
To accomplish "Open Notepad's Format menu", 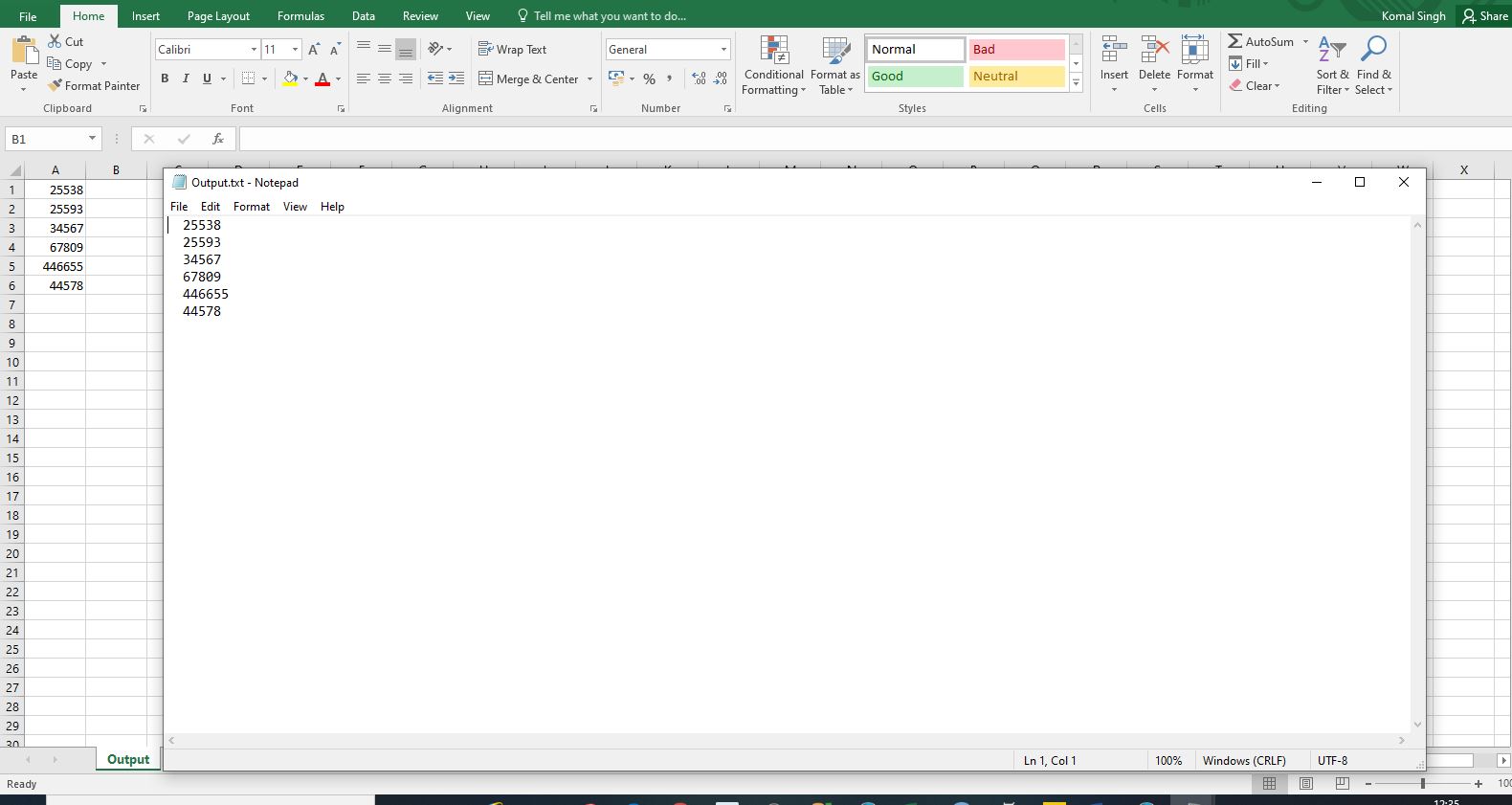I will pos(252,207).
